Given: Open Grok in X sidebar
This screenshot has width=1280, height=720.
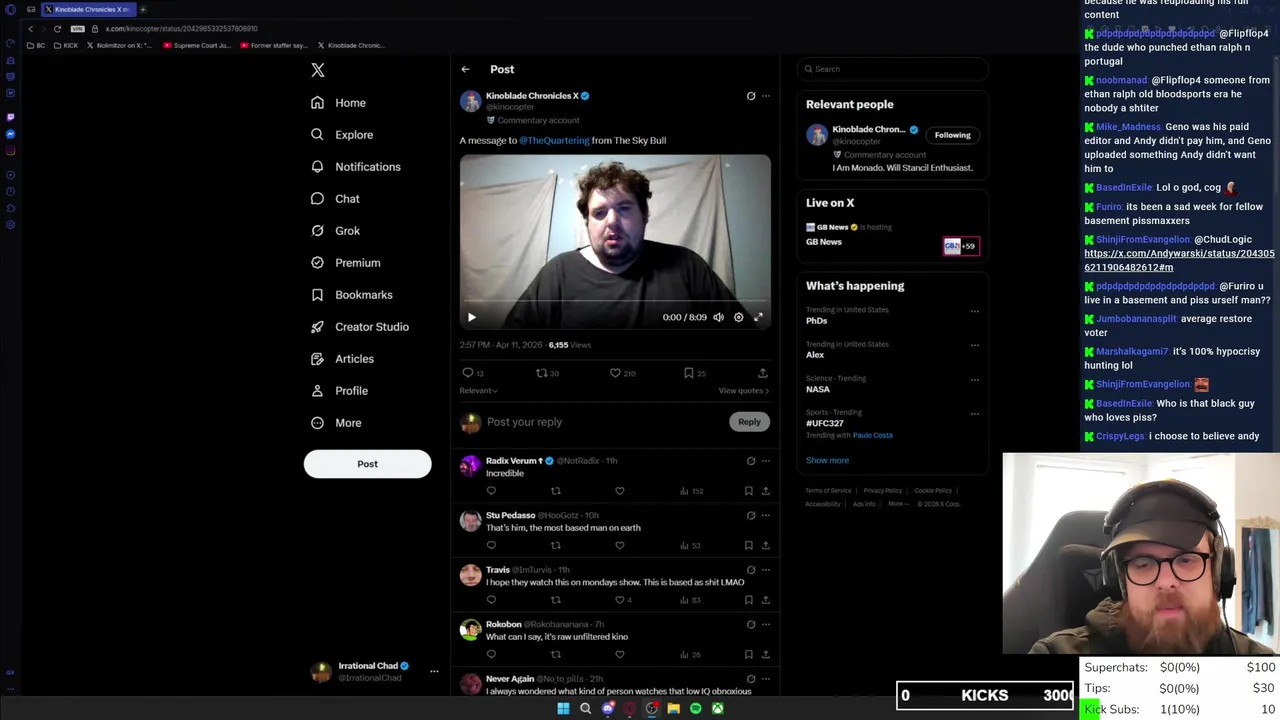Looking at the screenshot, I should [x=335, y=231].
